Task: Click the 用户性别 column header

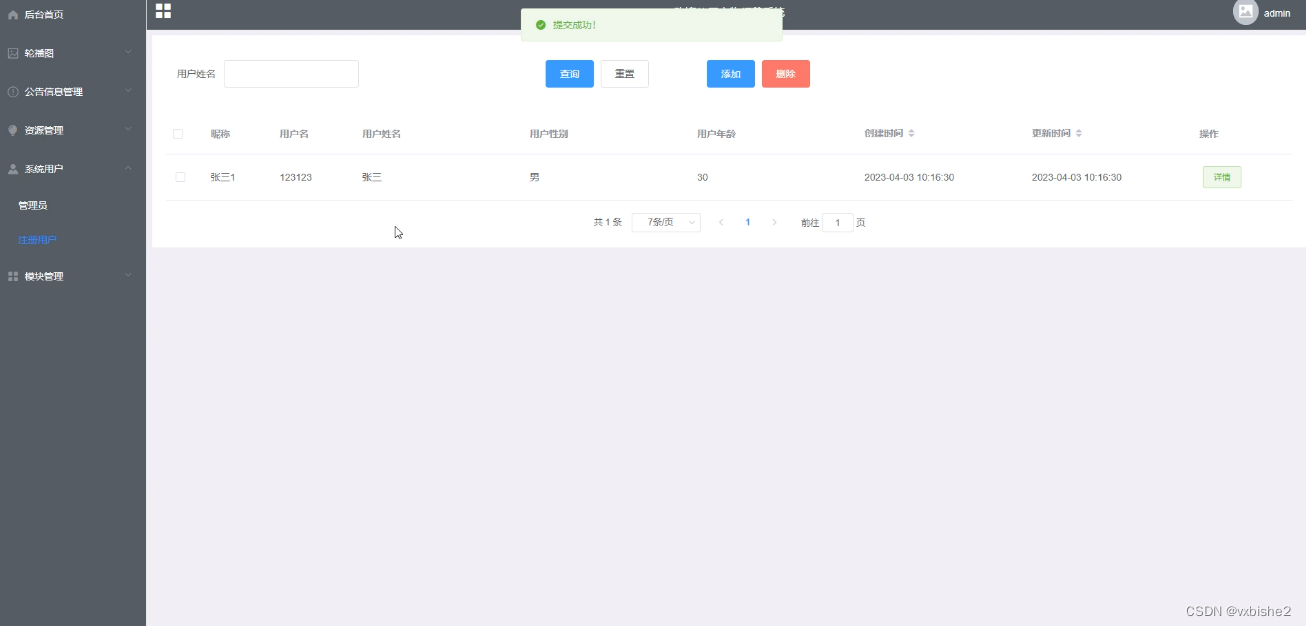Action: (x=549, y=134)
